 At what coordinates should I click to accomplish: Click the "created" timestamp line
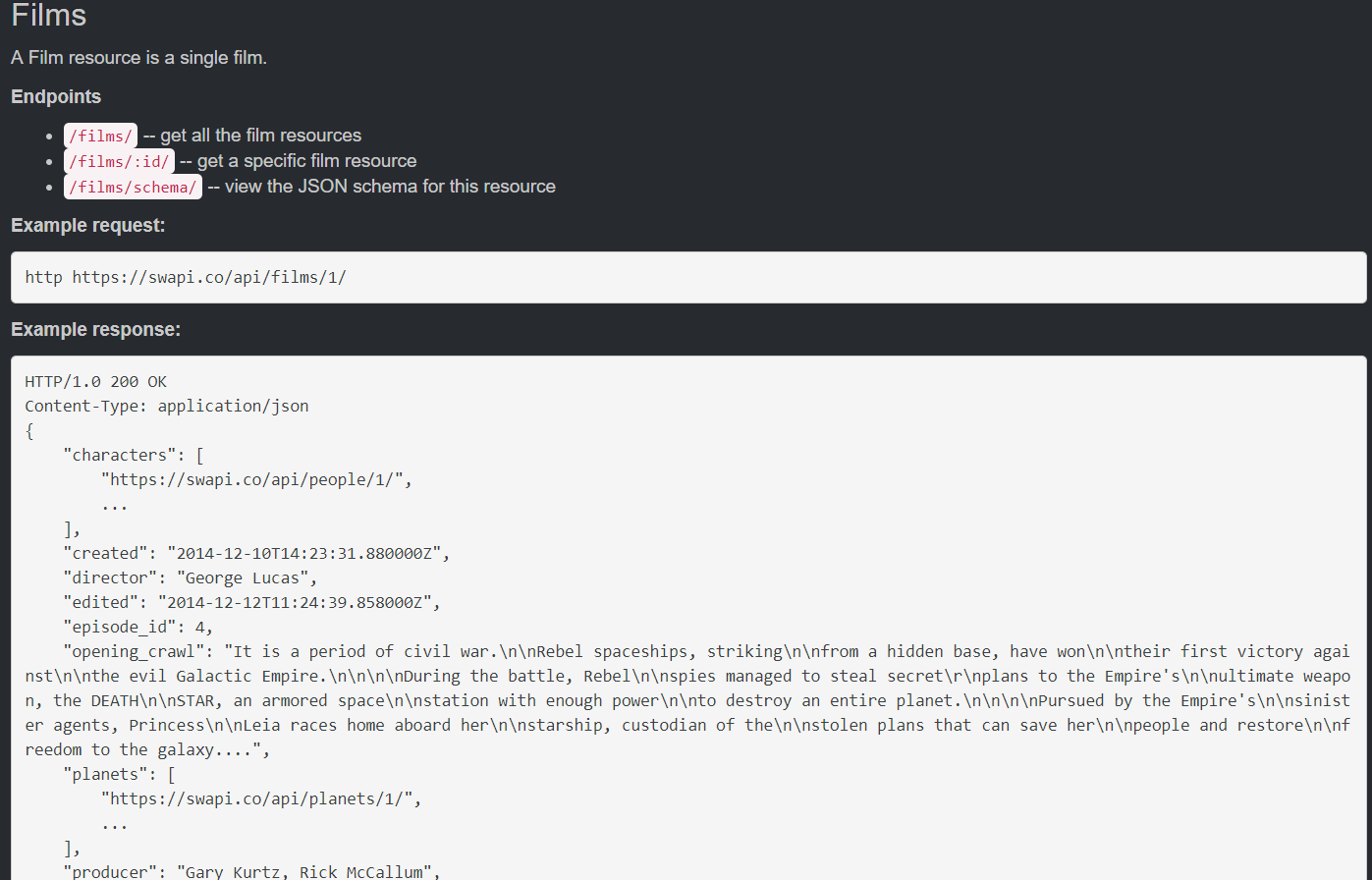256,553
